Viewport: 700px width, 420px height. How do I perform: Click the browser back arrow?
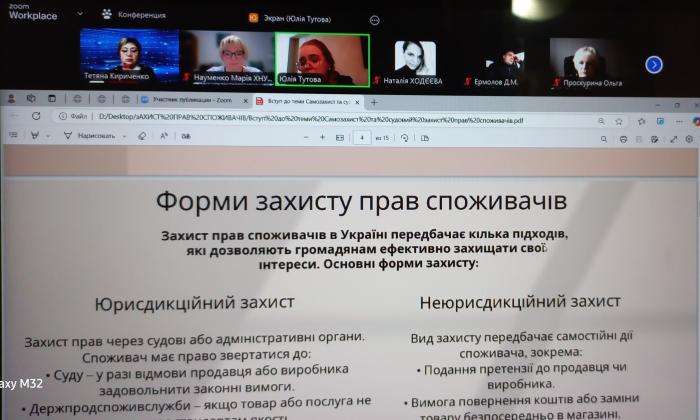(x=14, y=118)
